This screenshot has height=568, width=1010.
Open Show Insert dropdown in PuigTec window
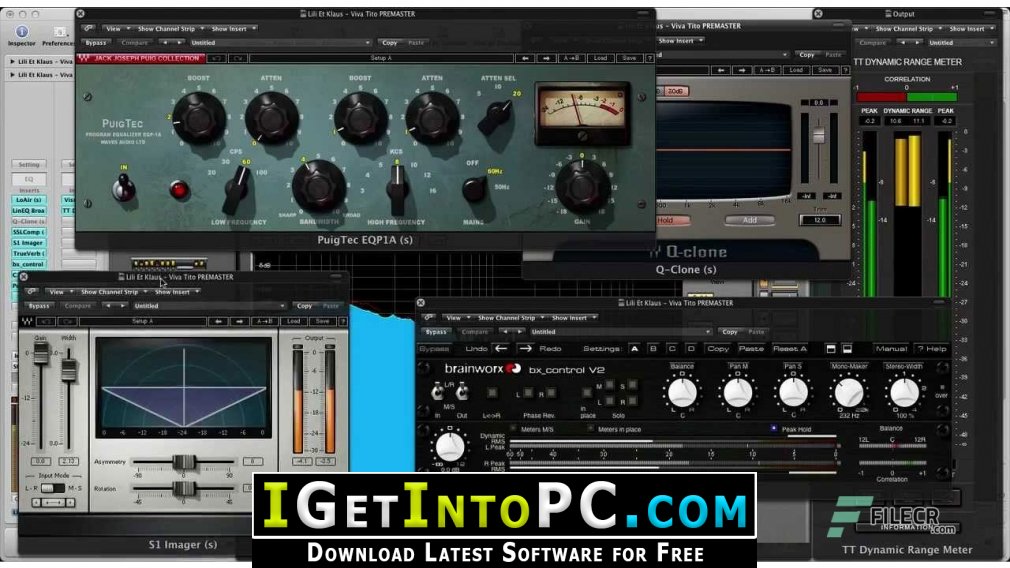(x=233, y=28)
